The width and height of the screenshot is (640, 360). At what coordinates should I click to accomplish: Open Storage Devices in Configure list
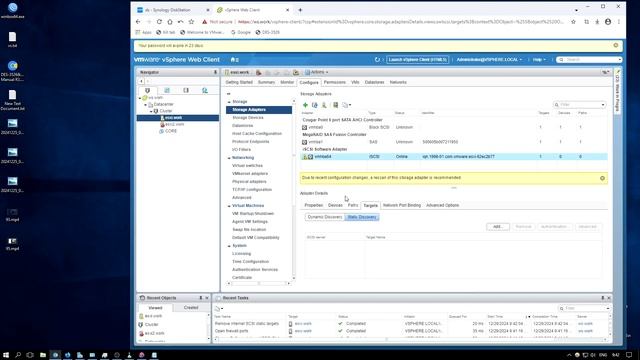[248, 118]
